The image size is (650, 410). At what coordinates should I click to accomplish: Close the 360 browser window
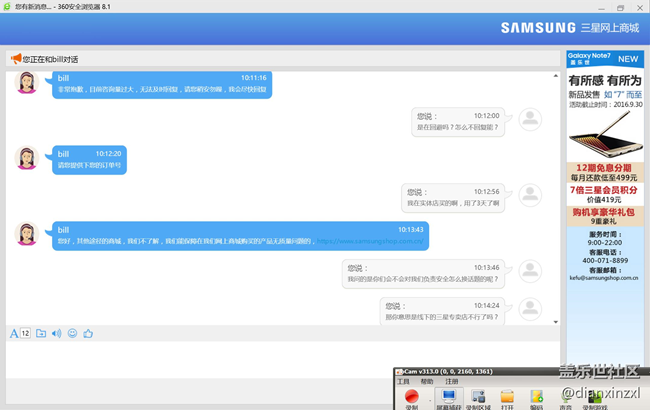click(x=640, y=7)
